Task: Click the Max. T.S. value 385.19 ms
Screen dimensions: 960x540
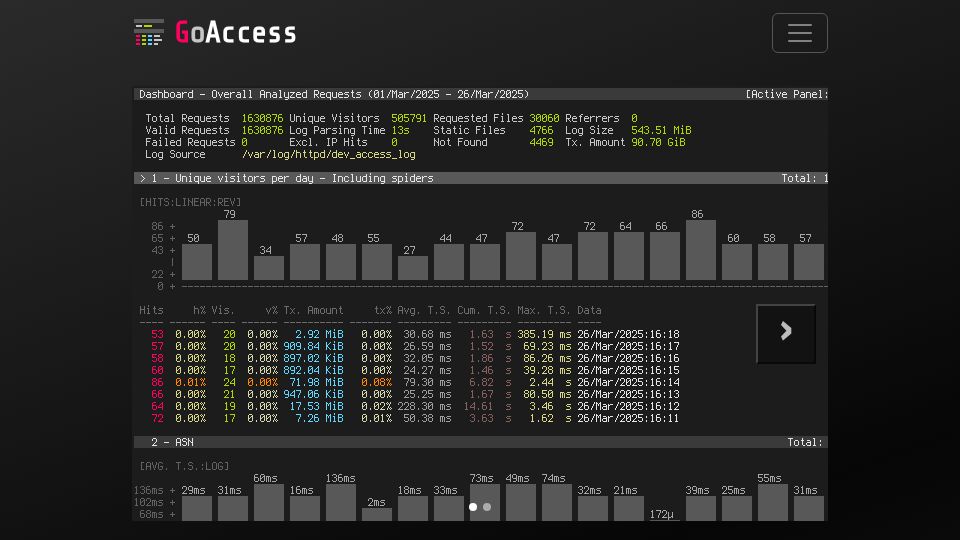Action: point(544,334)
